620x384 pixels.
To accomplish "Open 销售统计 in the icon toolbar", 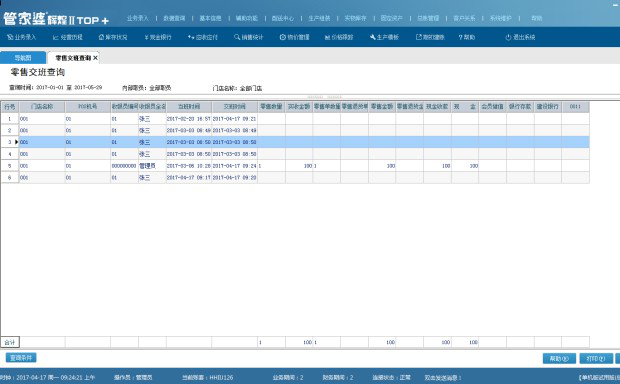I will 248,37.
